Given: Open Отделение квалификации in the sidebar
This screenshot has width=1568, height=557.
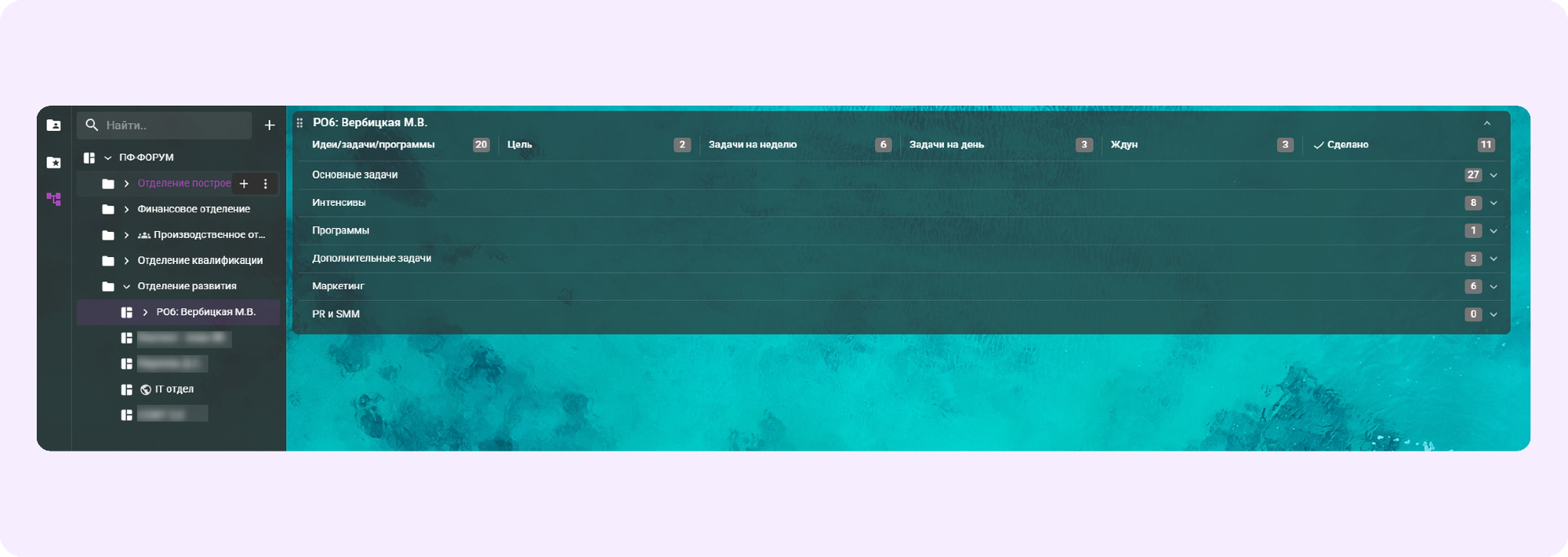Looking at the screenshot, I should pyautogui.click(x=200, y=261).
